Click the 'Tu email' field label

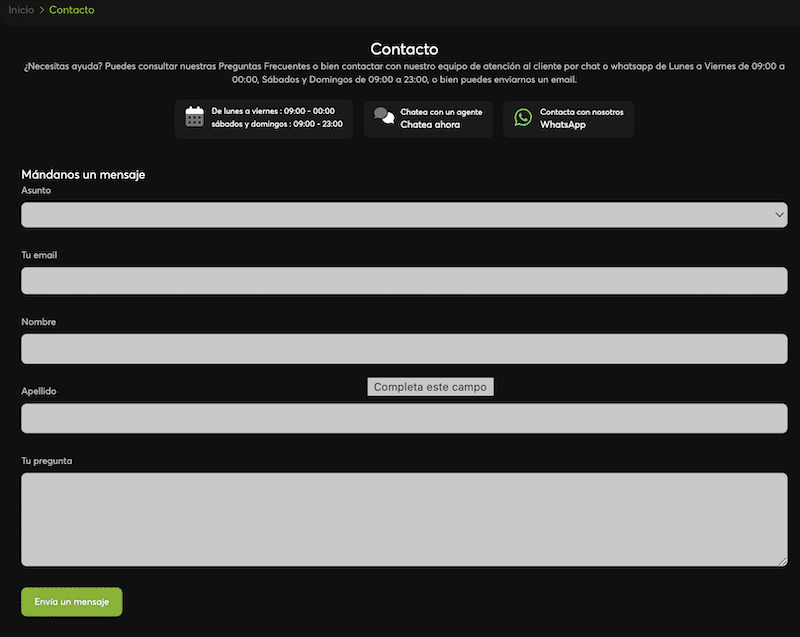pos(39,255)
